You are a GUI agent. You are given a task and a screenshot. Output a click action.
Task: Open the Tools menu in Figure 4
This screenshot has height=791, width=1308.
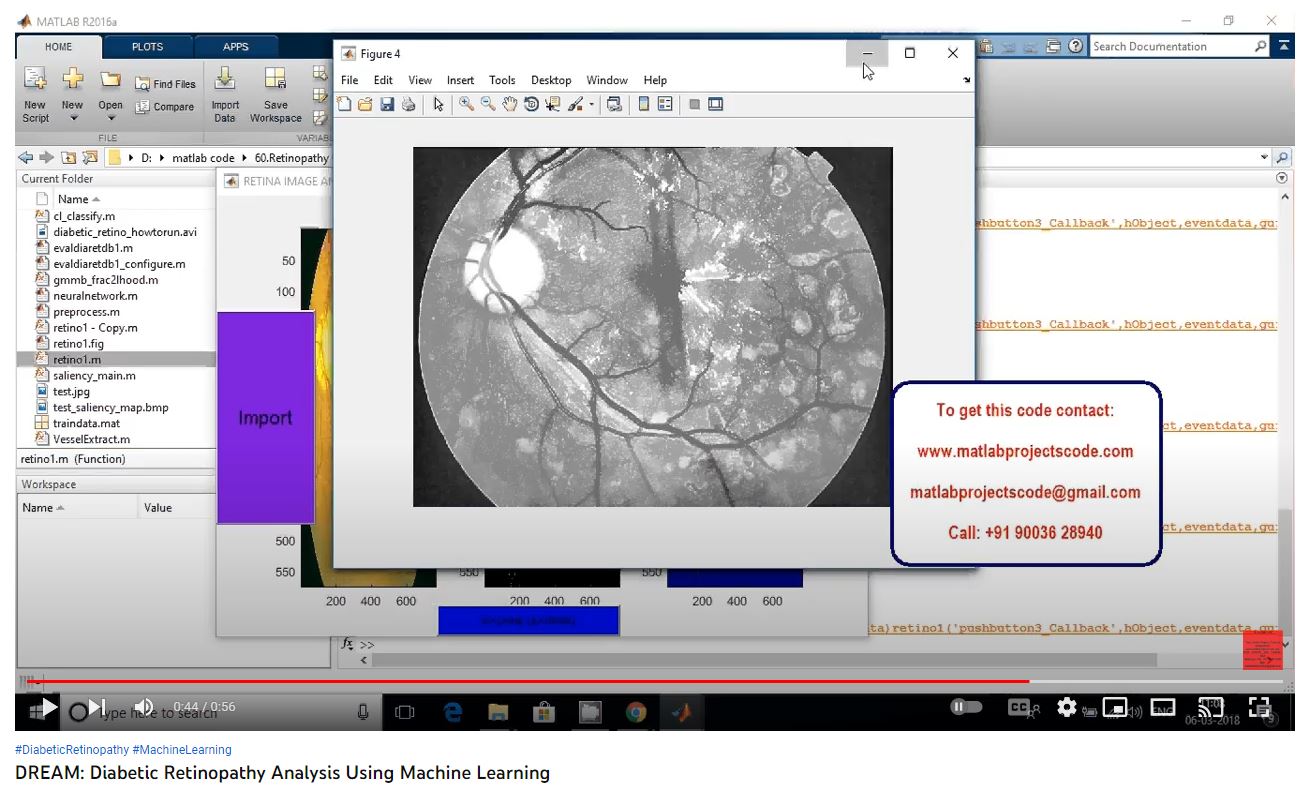pyautogui.click(x=502, y=80)
